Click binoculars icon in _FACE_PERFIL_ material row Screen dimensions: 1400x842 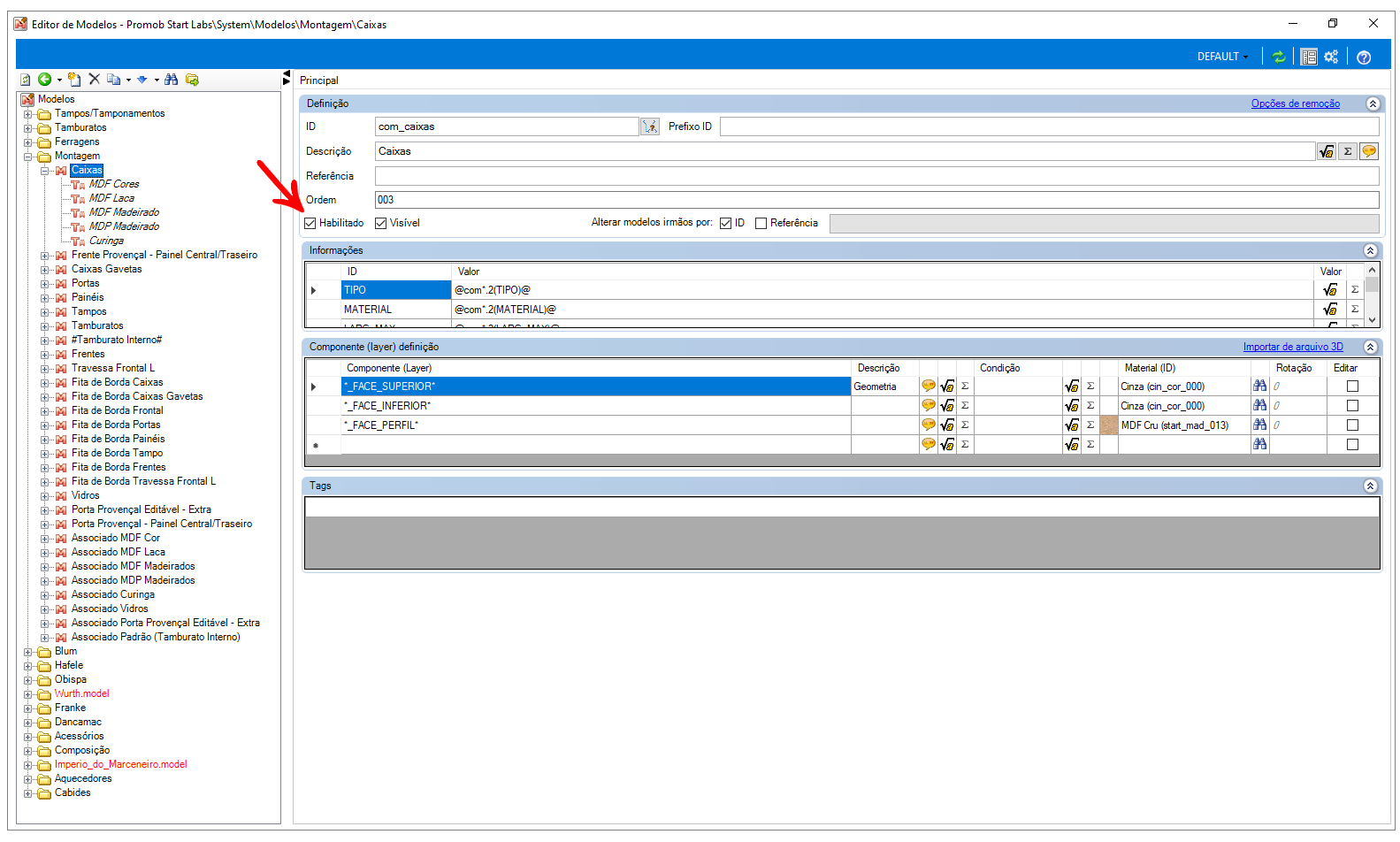click(x=1259, y=425)
